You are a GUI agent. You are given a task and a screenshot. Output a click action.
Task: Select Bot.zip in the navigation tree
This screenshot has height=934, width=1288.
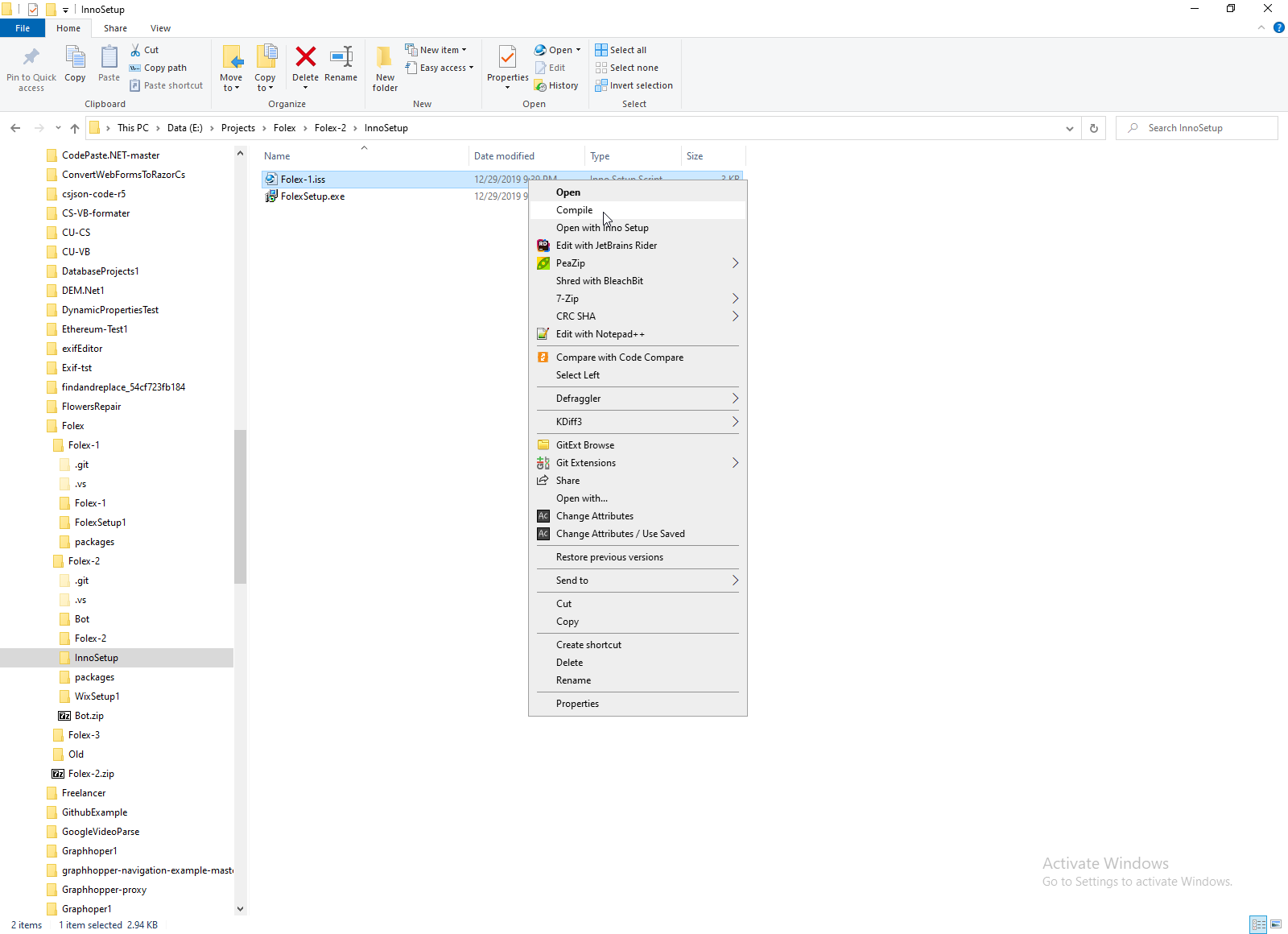[89, 716]
